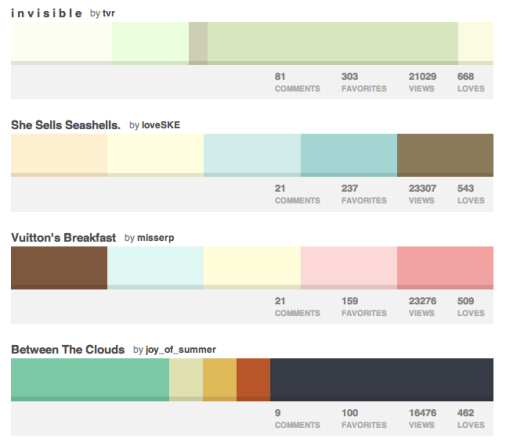Visit author loveSKE's profile
This screenshot has width=506, height=442.
[x=161, y=125]
